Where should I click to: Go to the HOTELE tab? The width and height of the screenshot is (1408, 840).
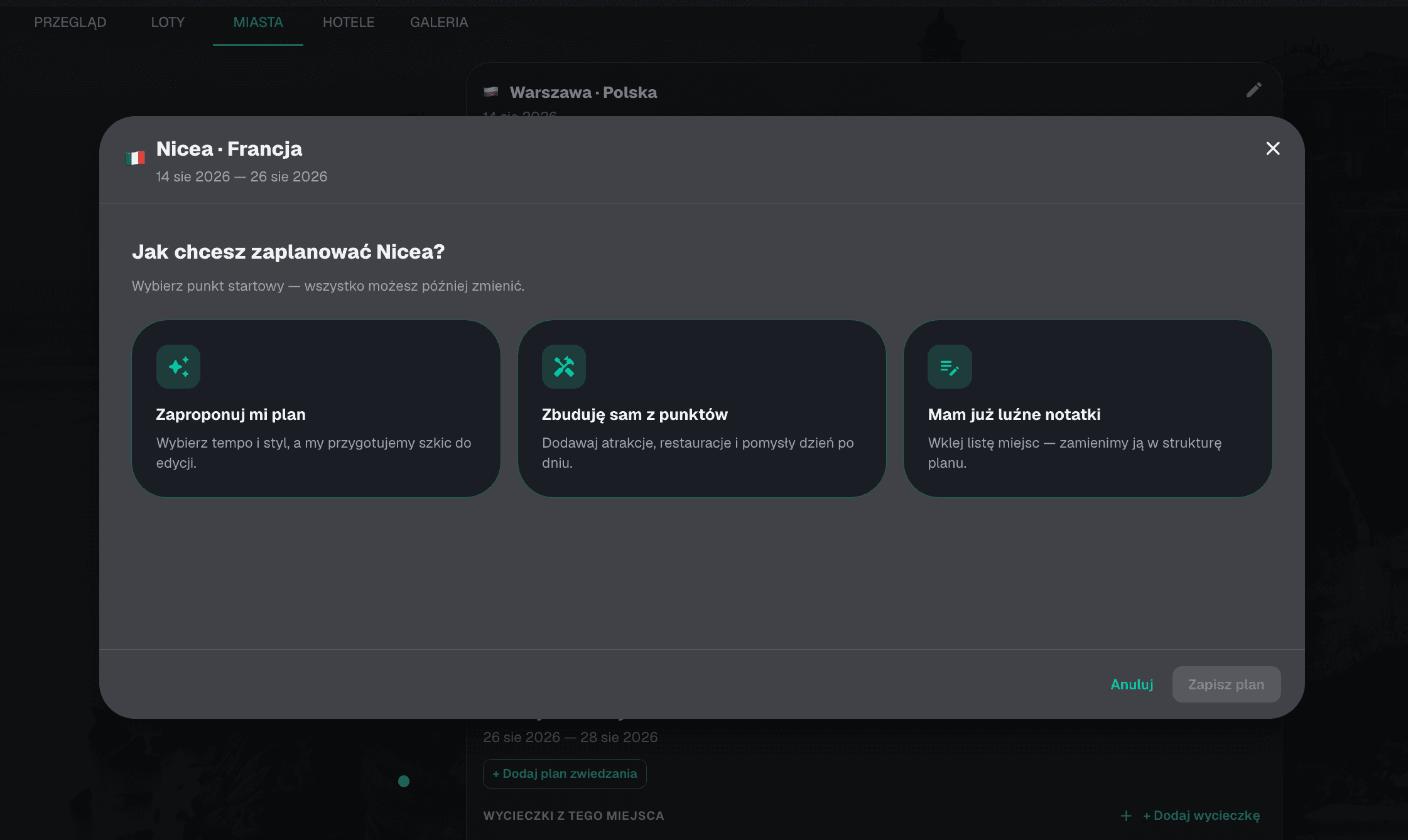pyautogui.click(x=349, y=23)
